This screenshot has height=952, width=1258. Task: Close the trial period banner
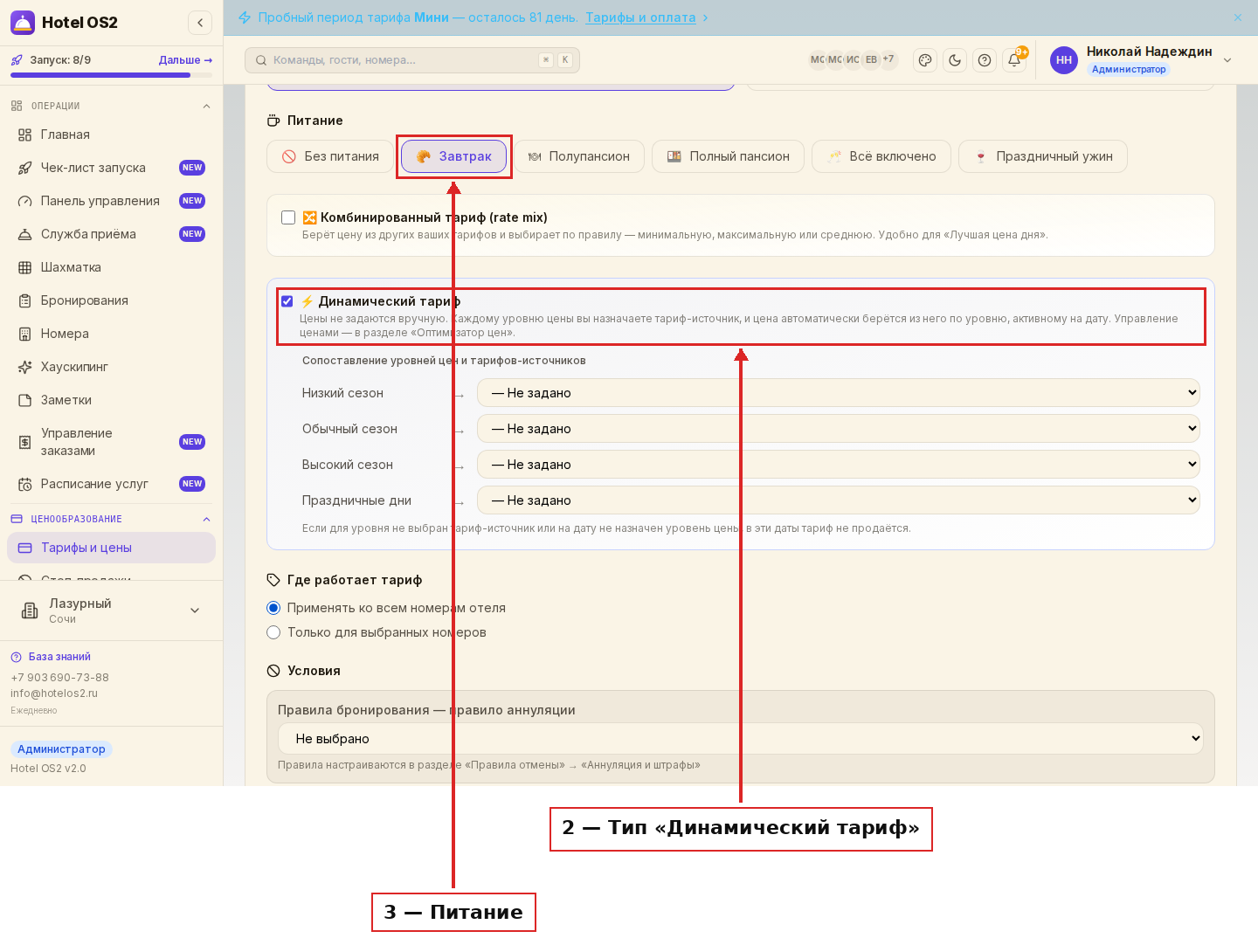pyautogui.click(x=1238, y=17)
